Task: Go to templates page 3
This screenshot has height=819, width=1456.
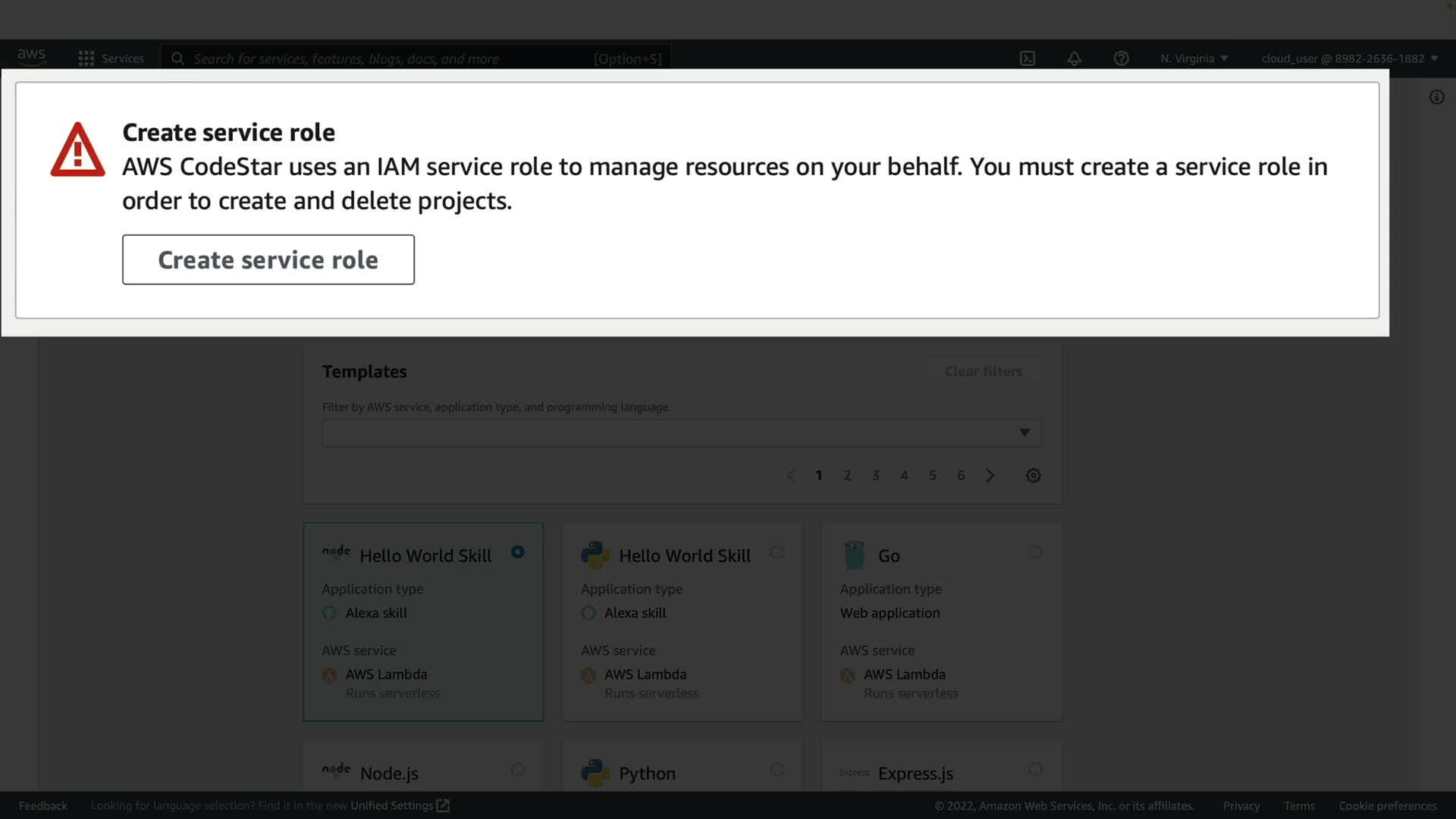Action: (x=876, y=475)
